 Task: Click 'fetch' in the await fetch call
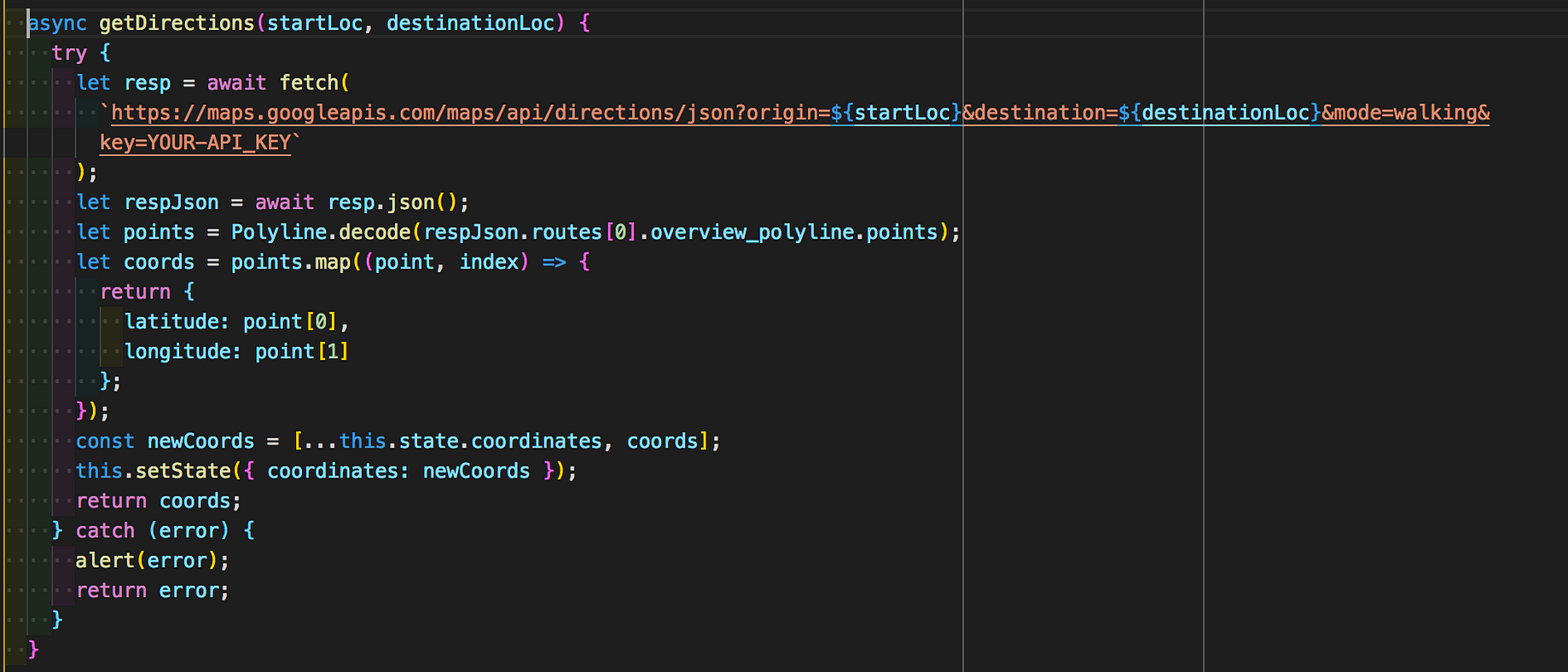(309, 83)
